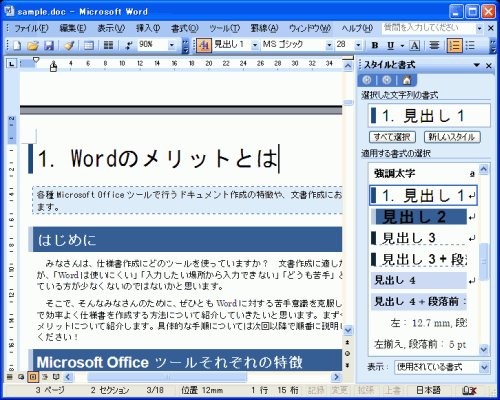Viewport: 500px width, 400px height.
Task: Toggle bold formatting
Action: [375, 45]
